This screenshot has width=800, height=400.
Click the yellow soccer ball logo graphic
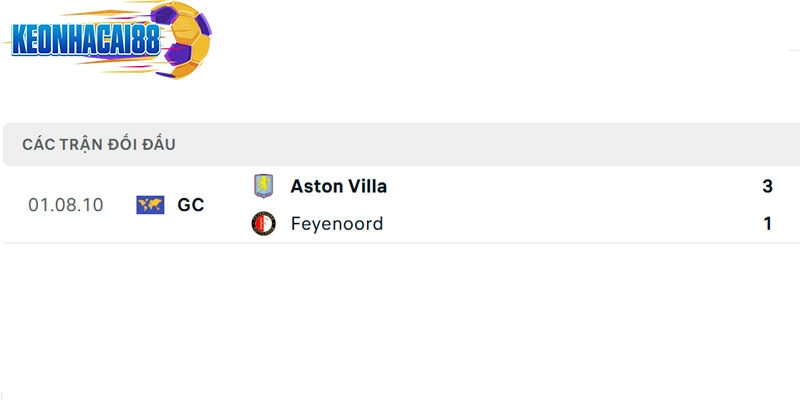click(182, 40)
